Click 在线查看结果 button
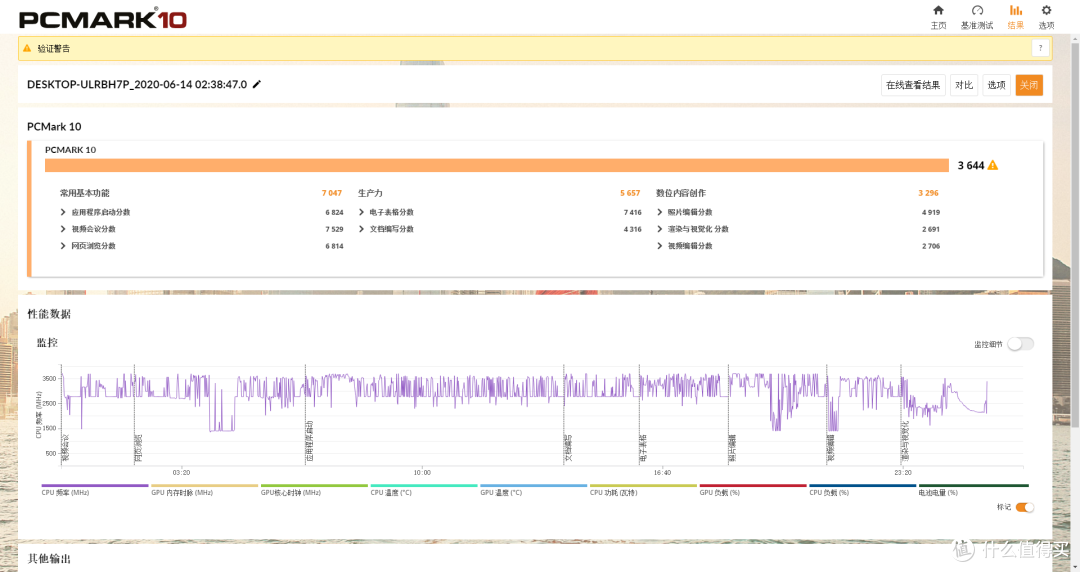This screenshot has width=1080, height=572. pyautogui.click(x=913, y=85)
